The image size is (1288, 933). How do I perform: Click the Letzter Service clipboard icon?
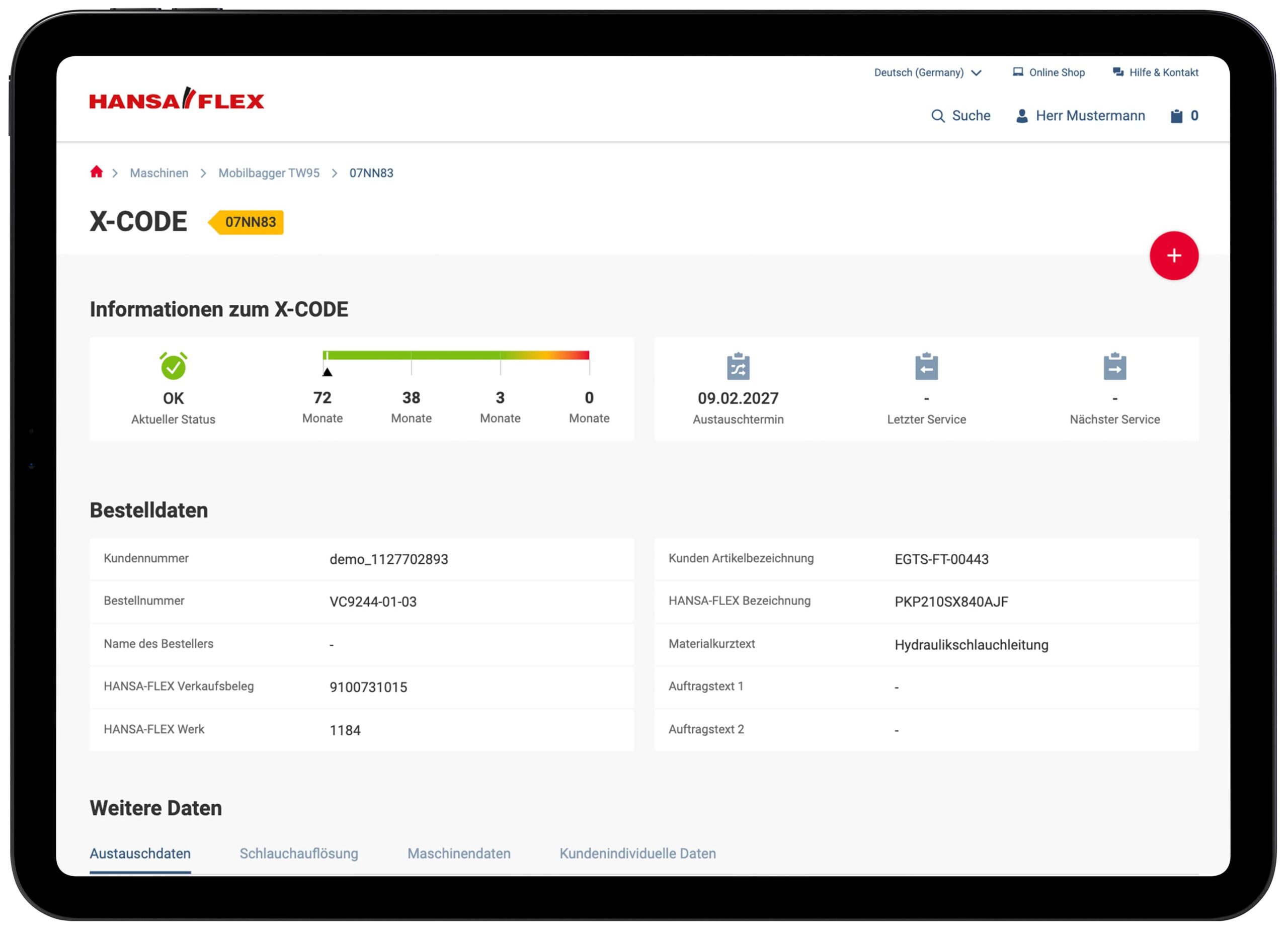coord(926,366)
